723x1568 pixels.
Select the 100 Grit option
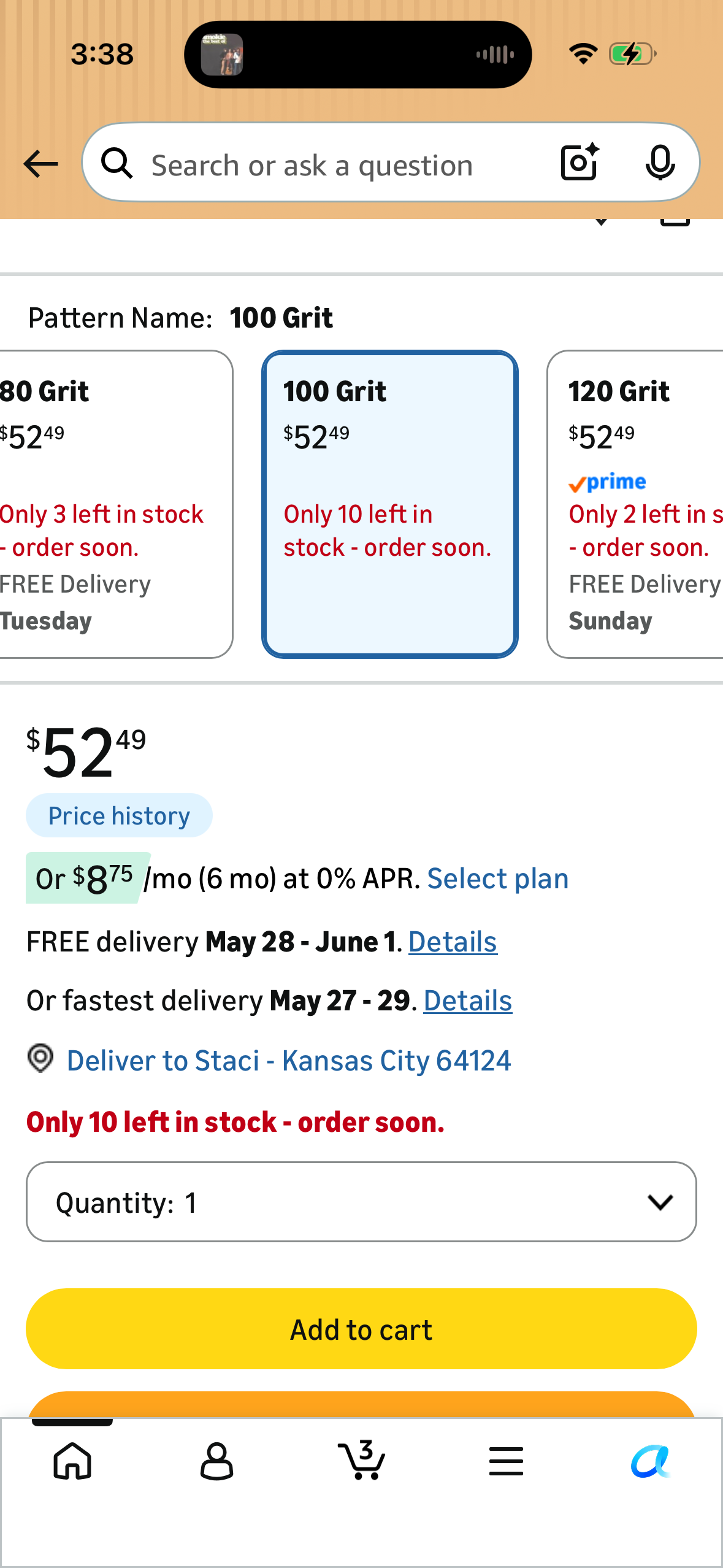tap(390, 504)
